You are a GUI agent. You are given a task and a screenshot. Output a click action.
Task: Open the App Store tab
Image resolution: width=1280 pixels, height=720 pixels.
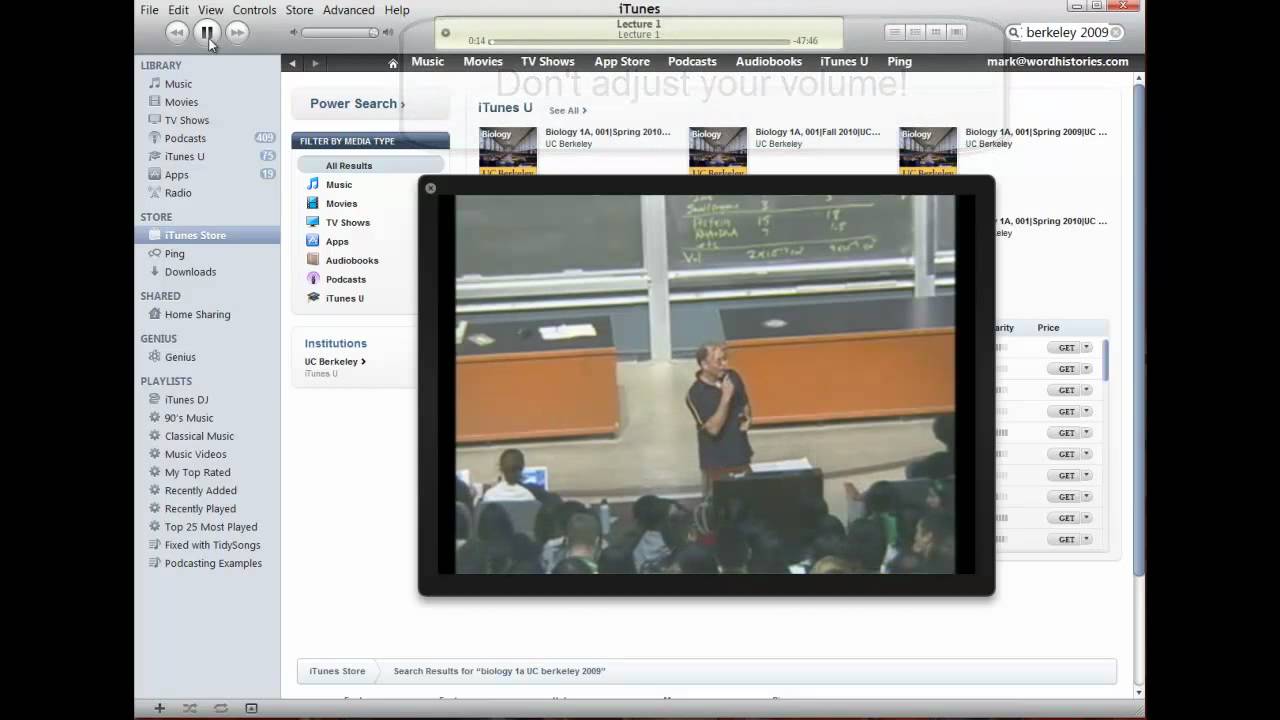(622, 62)
